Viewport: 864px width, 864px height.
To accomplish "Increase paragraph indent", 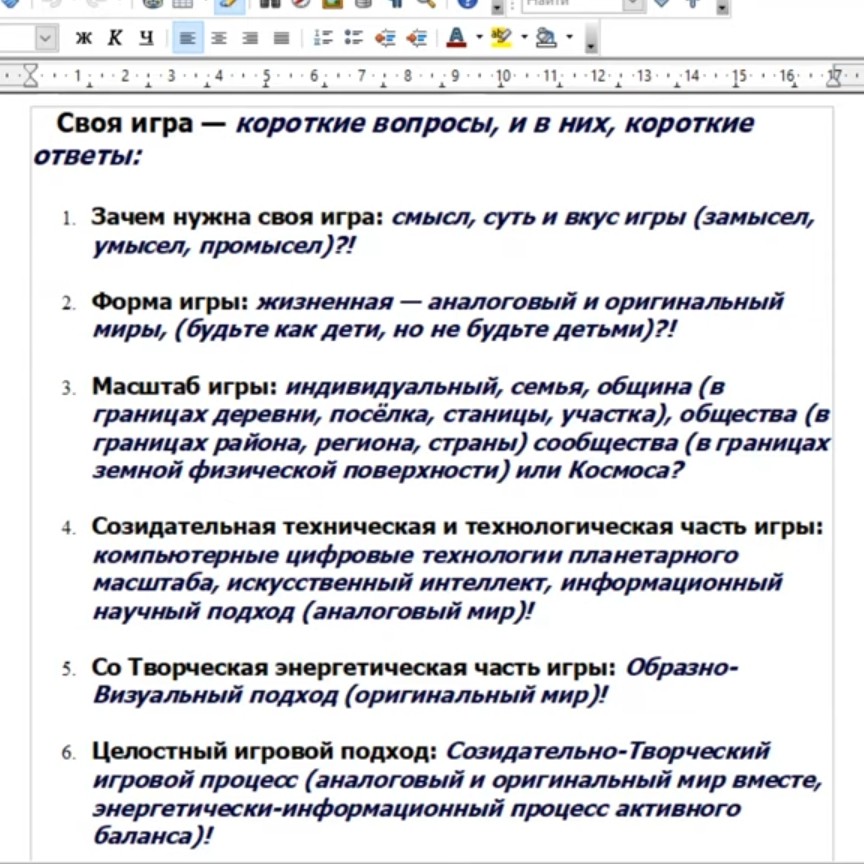I will (417, 37).
